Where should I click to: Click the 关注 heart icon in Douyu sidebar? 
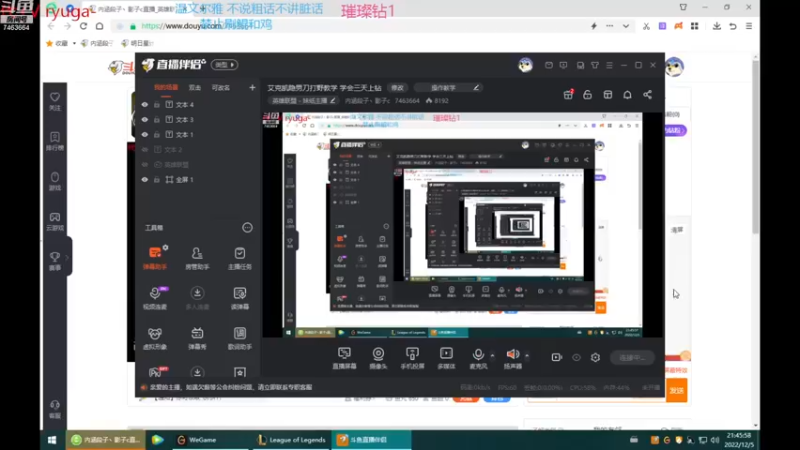coord(55,102)
